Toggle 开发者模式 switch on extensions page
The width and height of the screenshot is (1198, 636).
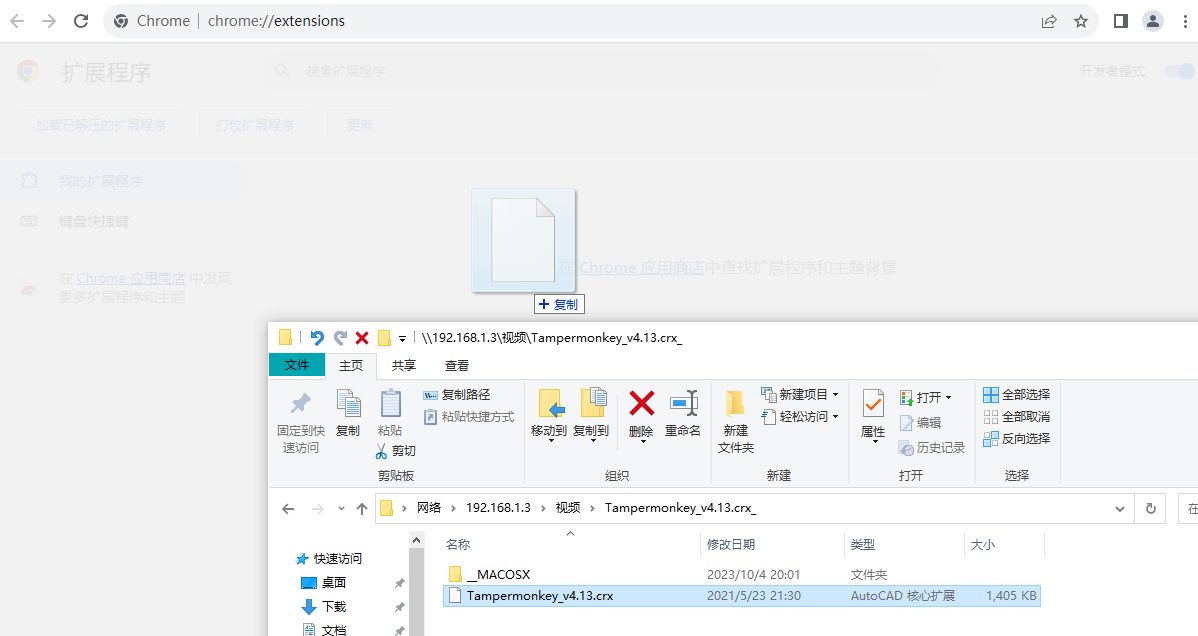pos(1179,71)
